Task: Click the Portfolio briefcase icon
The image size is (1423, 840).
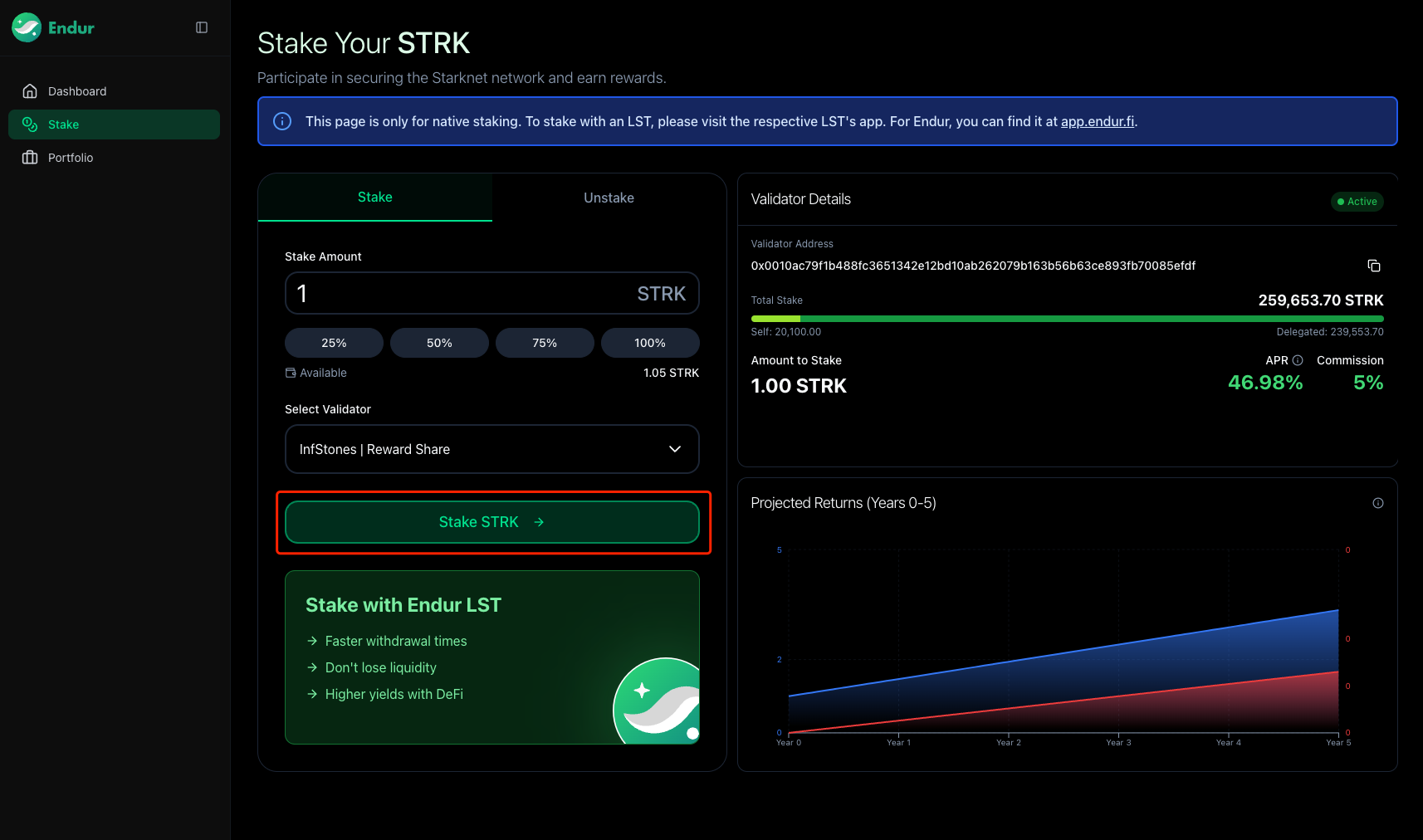Action: click(x=30, y=158)
